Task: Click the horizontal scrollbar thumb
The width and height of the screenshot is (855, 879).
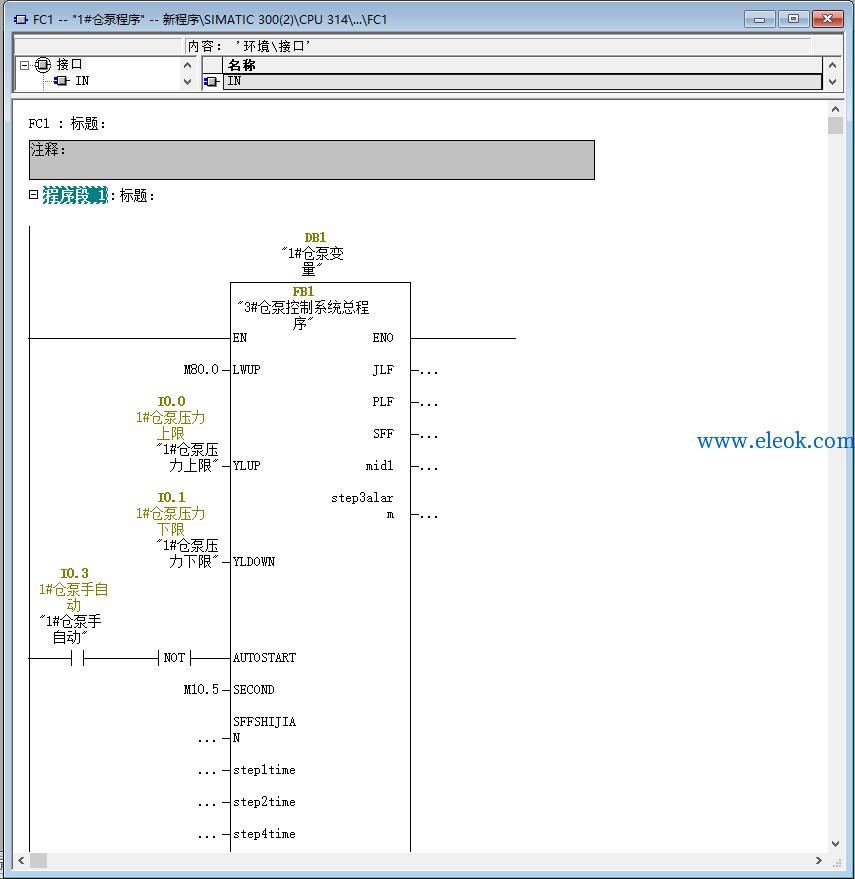Action: [x=38, y=861]
